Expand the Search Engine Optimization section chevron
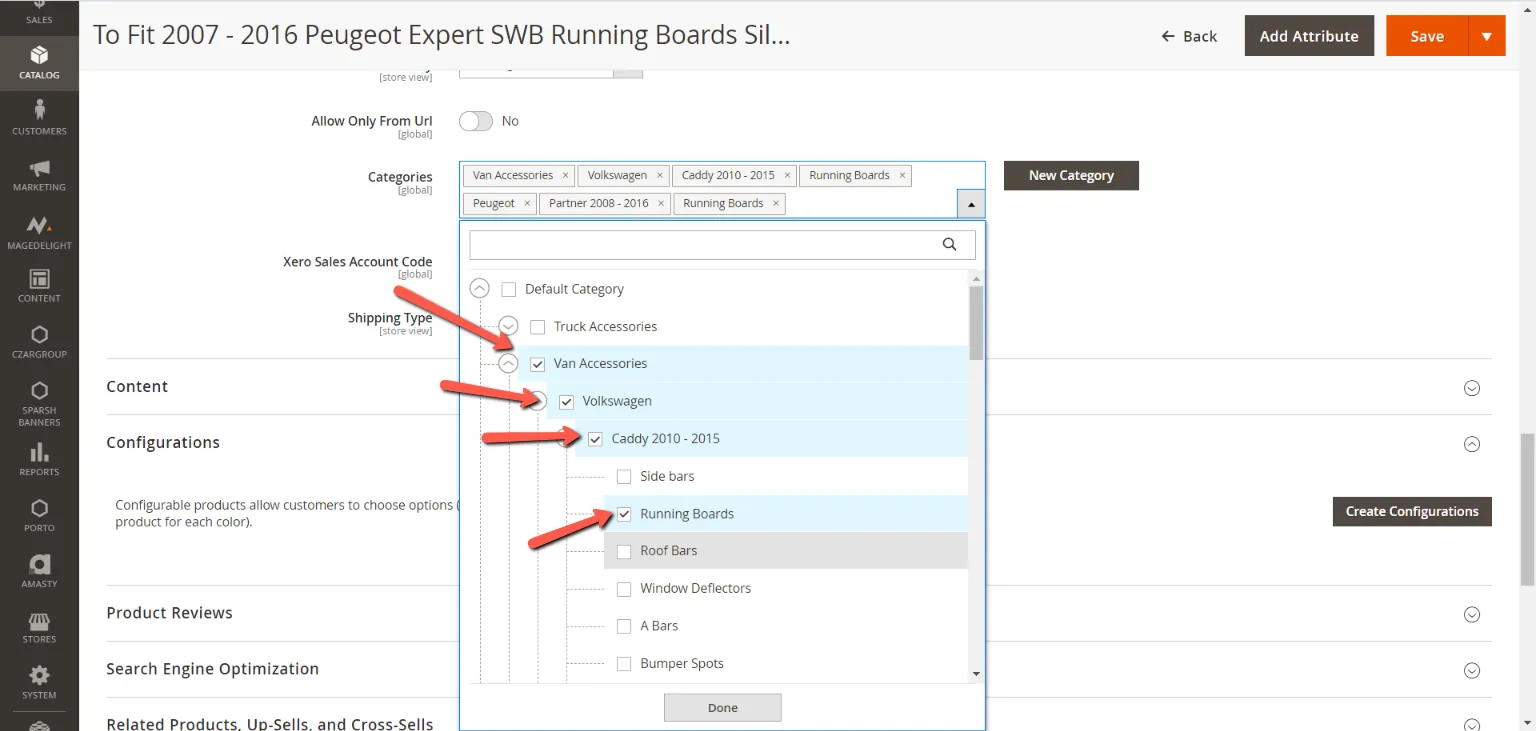 tap(1472, 670)
